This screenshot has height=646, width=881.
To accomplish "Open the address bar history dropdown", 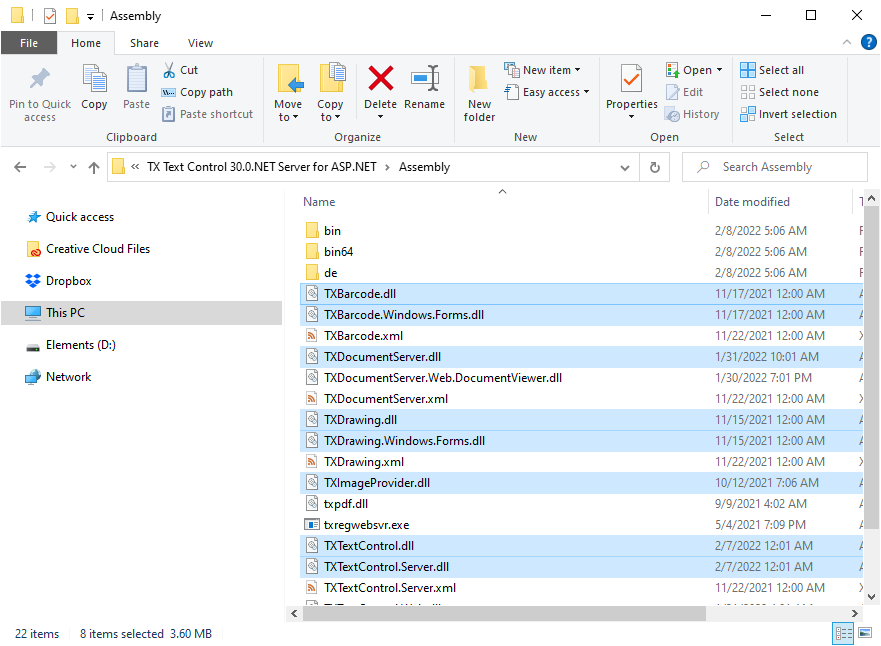I will coord(625,167).
